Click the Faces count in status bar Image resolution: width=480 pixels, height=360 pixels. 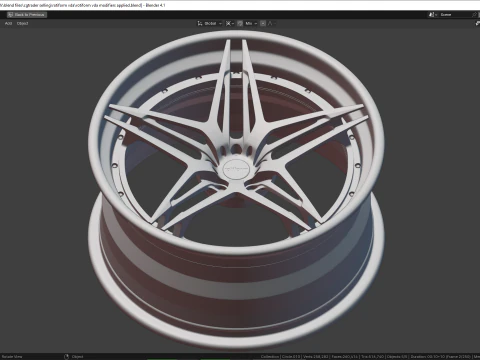click(x=345, y=357)
